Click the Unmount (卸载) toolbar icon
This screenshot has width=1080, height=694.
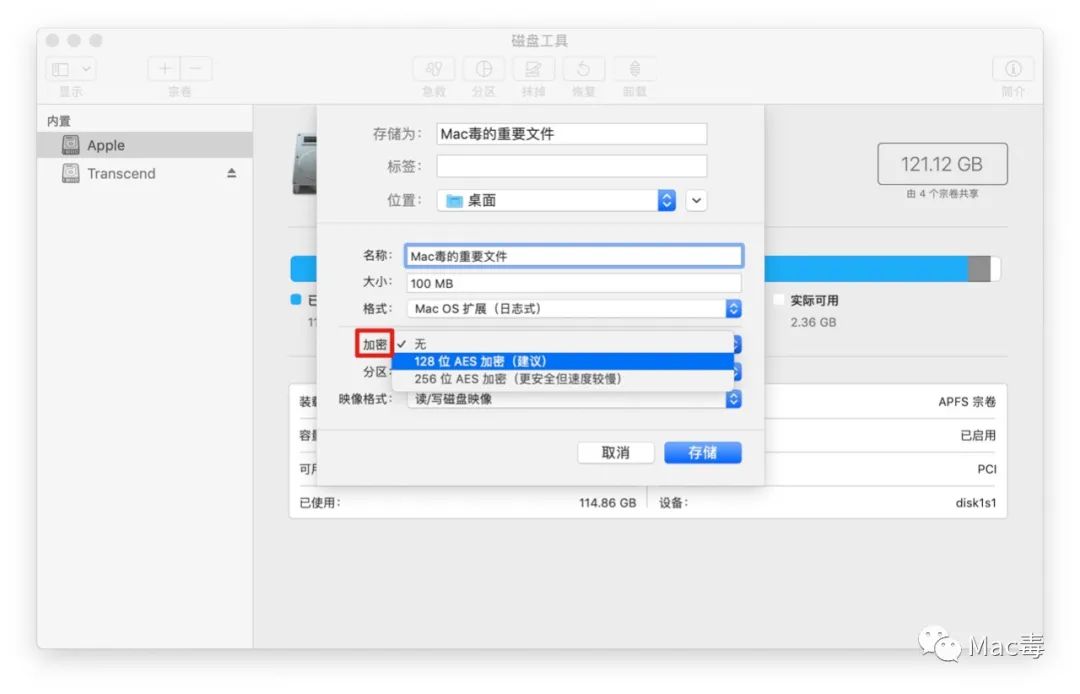(x=634, y=69)
